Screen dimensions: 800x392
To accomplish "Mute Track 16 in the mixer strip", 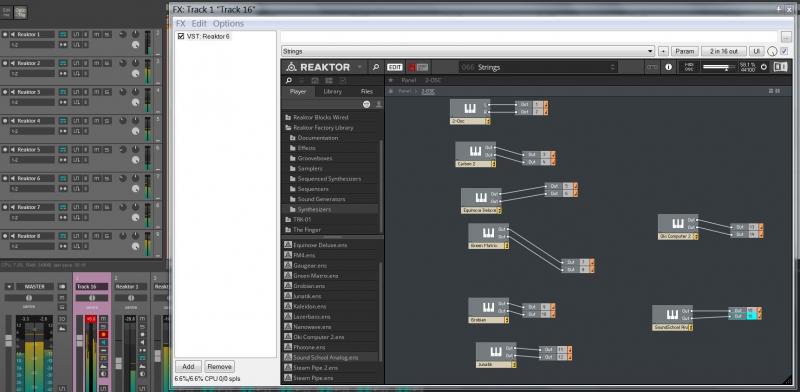I will click(104, 318).
